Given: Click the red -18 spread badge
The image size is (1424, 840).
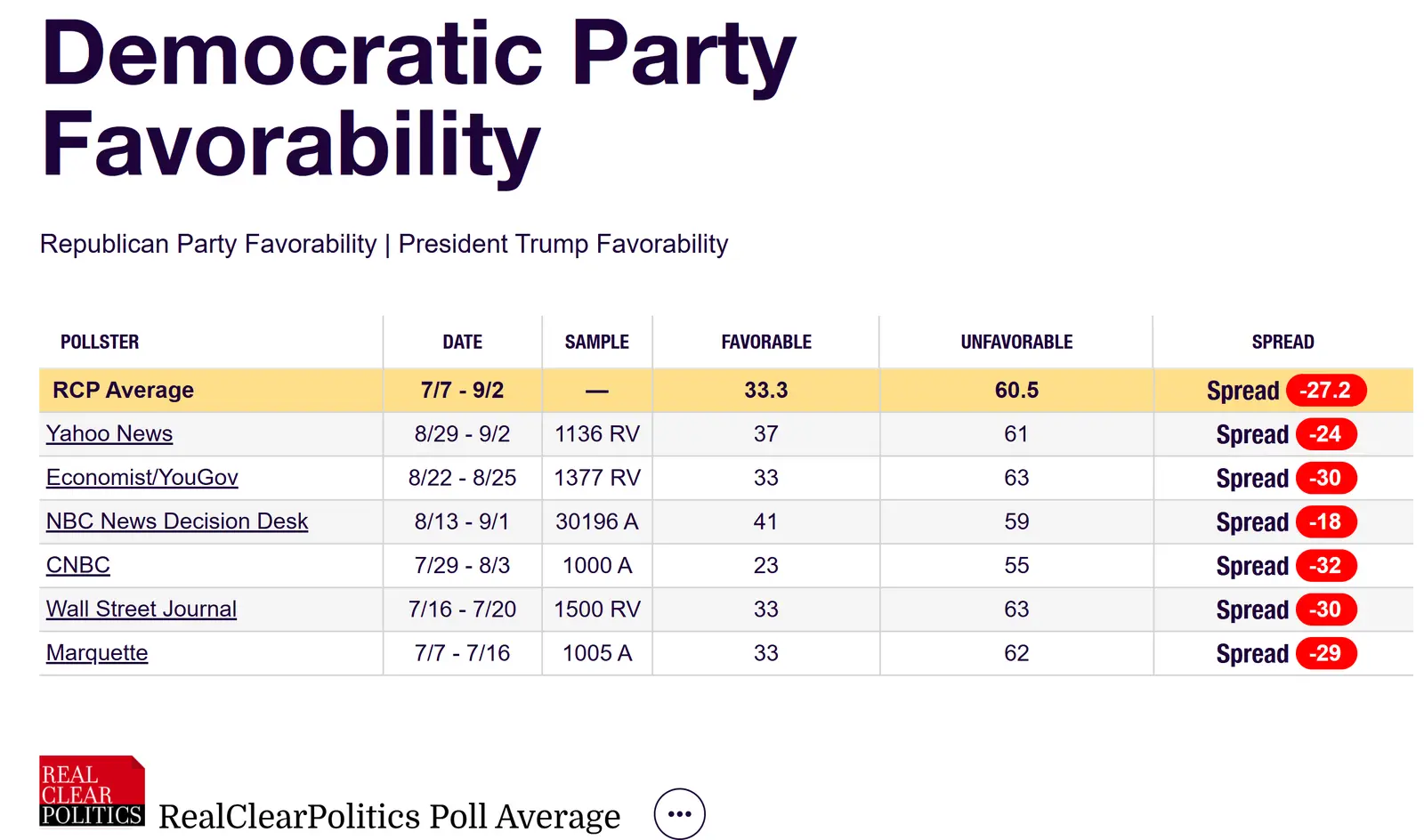Looking at the screenshot, I should pyautogui.click(x=1325, y=521).
